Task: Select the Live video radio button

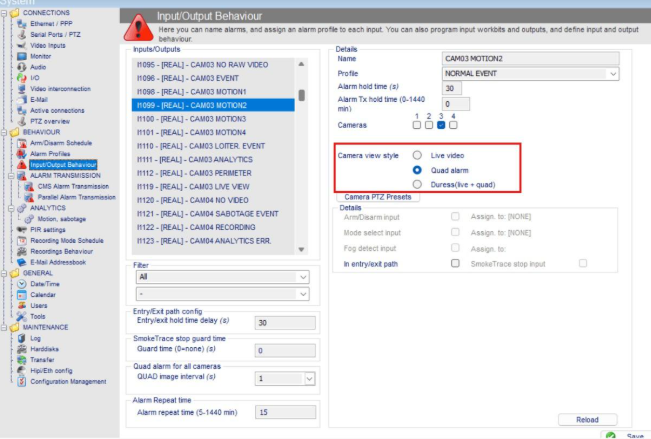Action: click(x=417, y=156)
